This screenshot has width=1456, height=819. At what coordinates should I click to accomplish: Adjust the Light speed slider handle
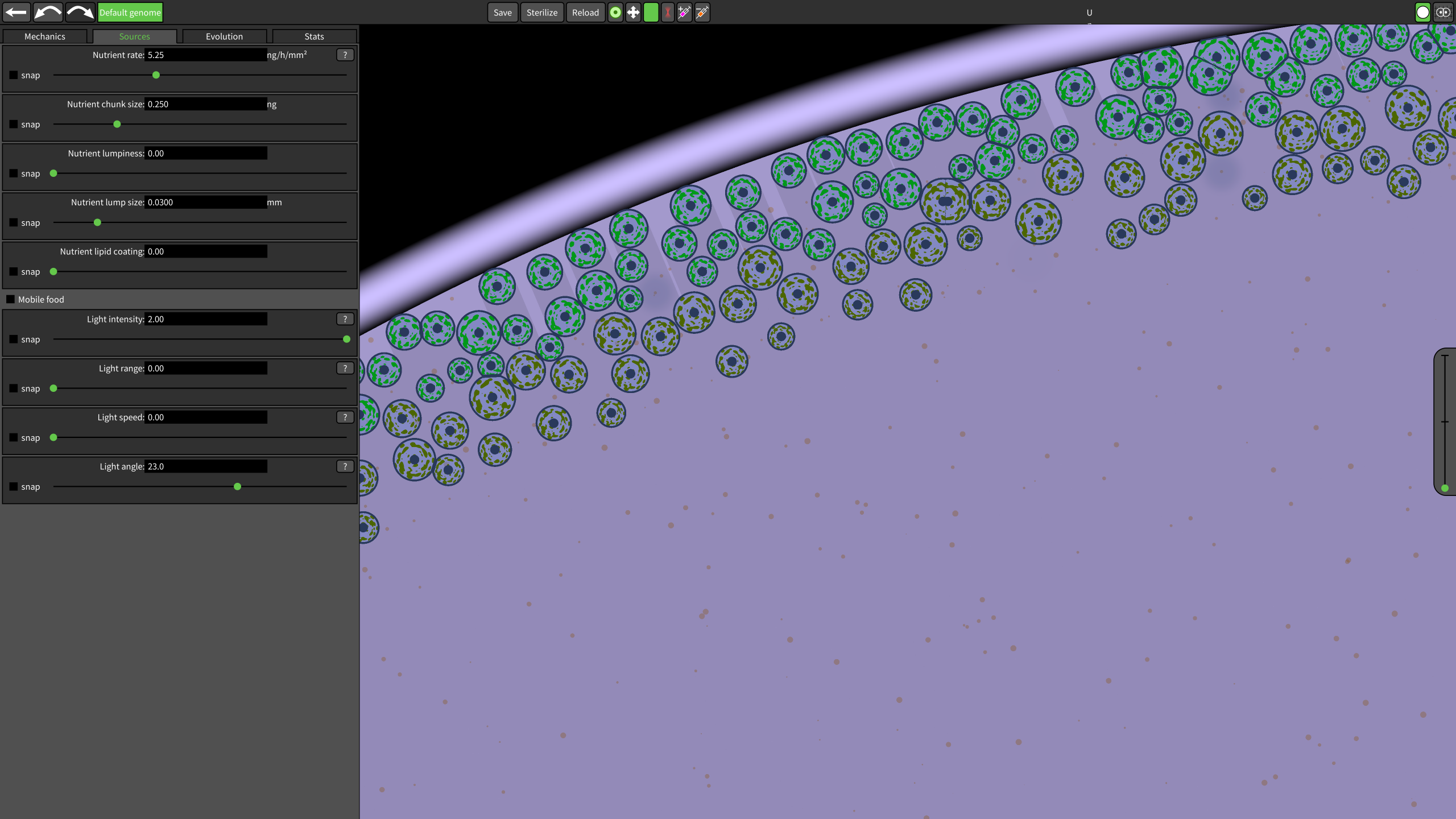point(53,437)
